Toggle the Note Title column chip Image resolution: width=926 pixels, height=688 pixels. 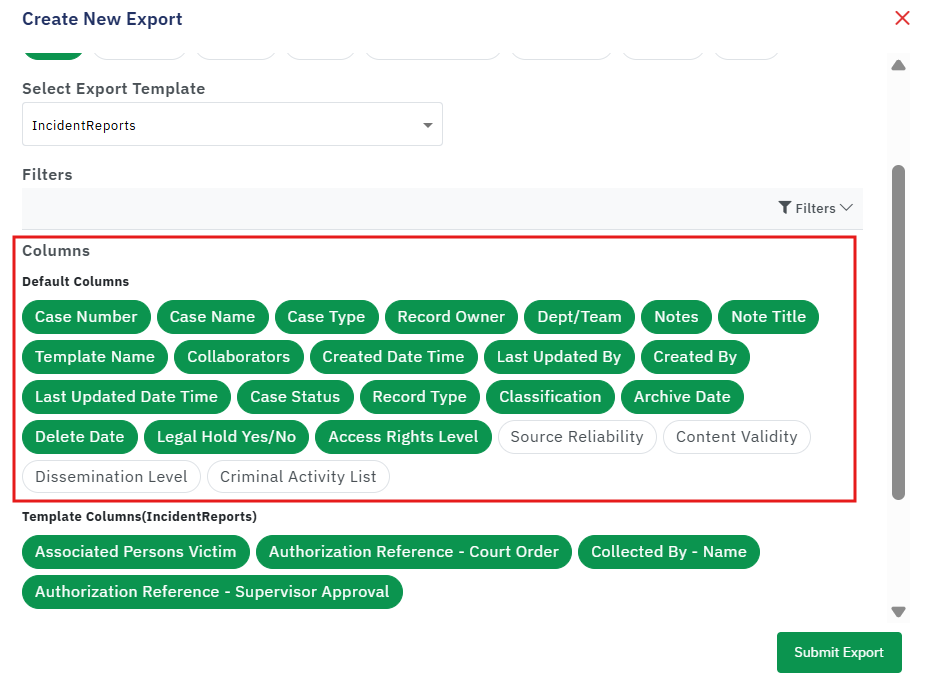click(x=768, y=317)
